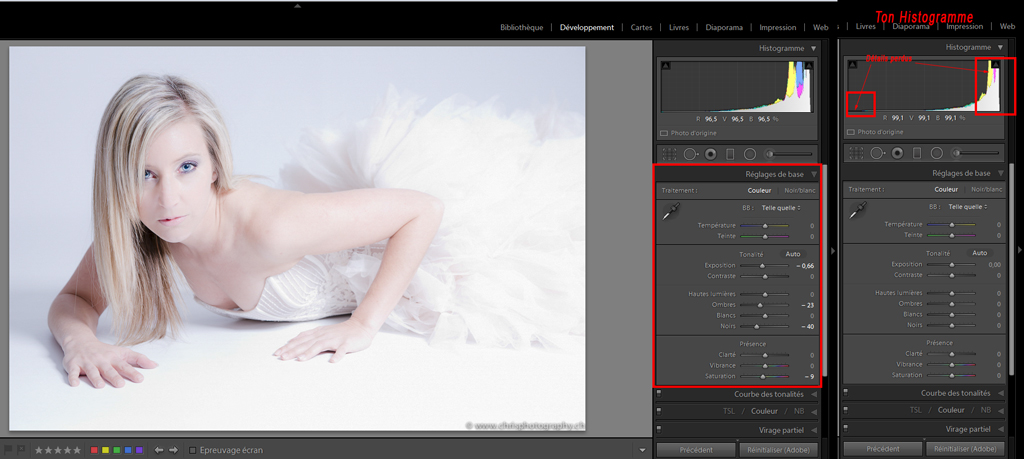Switch off left Courbe des tonalités panel toggle
This screenshot has width=1024, height=459.
tap(660, 394)
